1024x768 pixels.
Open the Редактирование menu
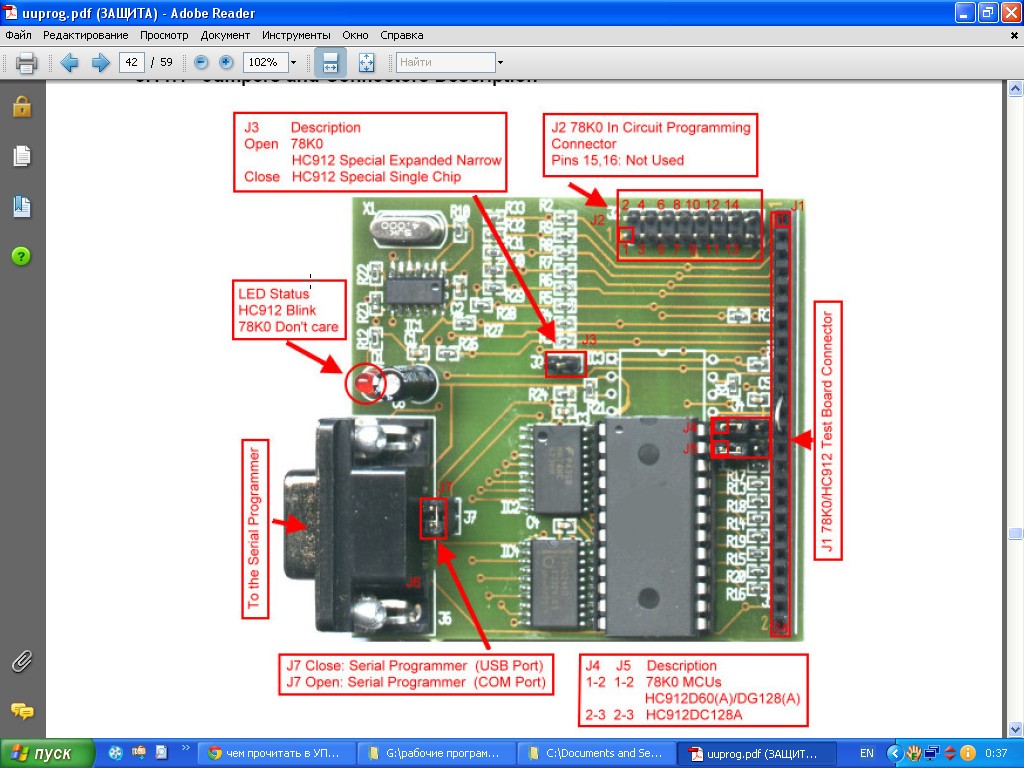tap(86, 35)
